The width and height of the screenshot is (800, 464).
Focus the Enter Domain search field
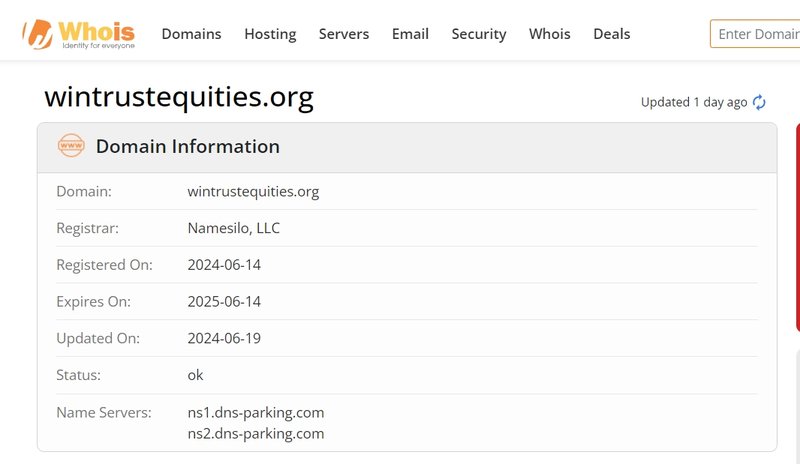(757, 34)
